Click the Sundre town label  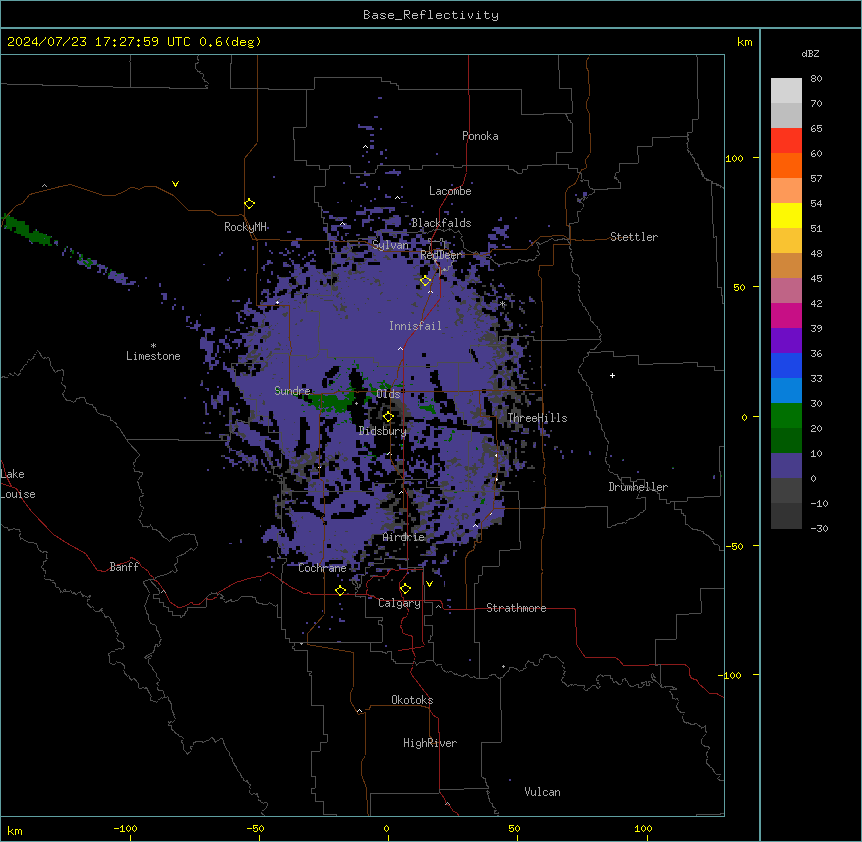292,391
